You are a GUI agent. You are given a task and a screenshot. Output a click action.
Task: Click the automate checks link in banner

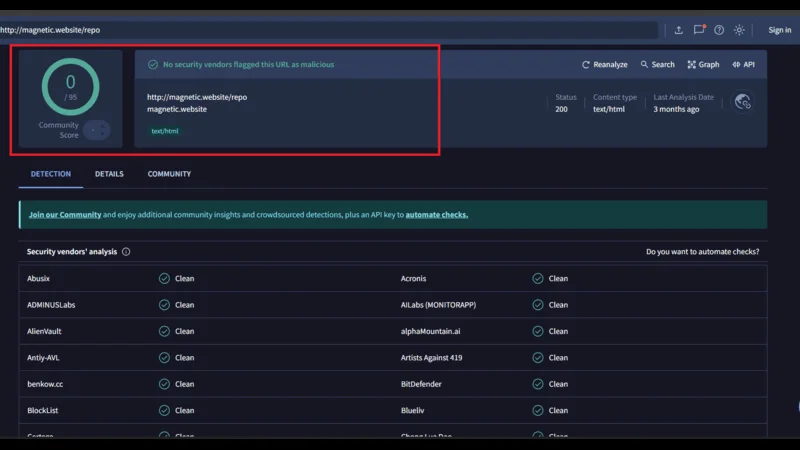[x=436, y=215]
